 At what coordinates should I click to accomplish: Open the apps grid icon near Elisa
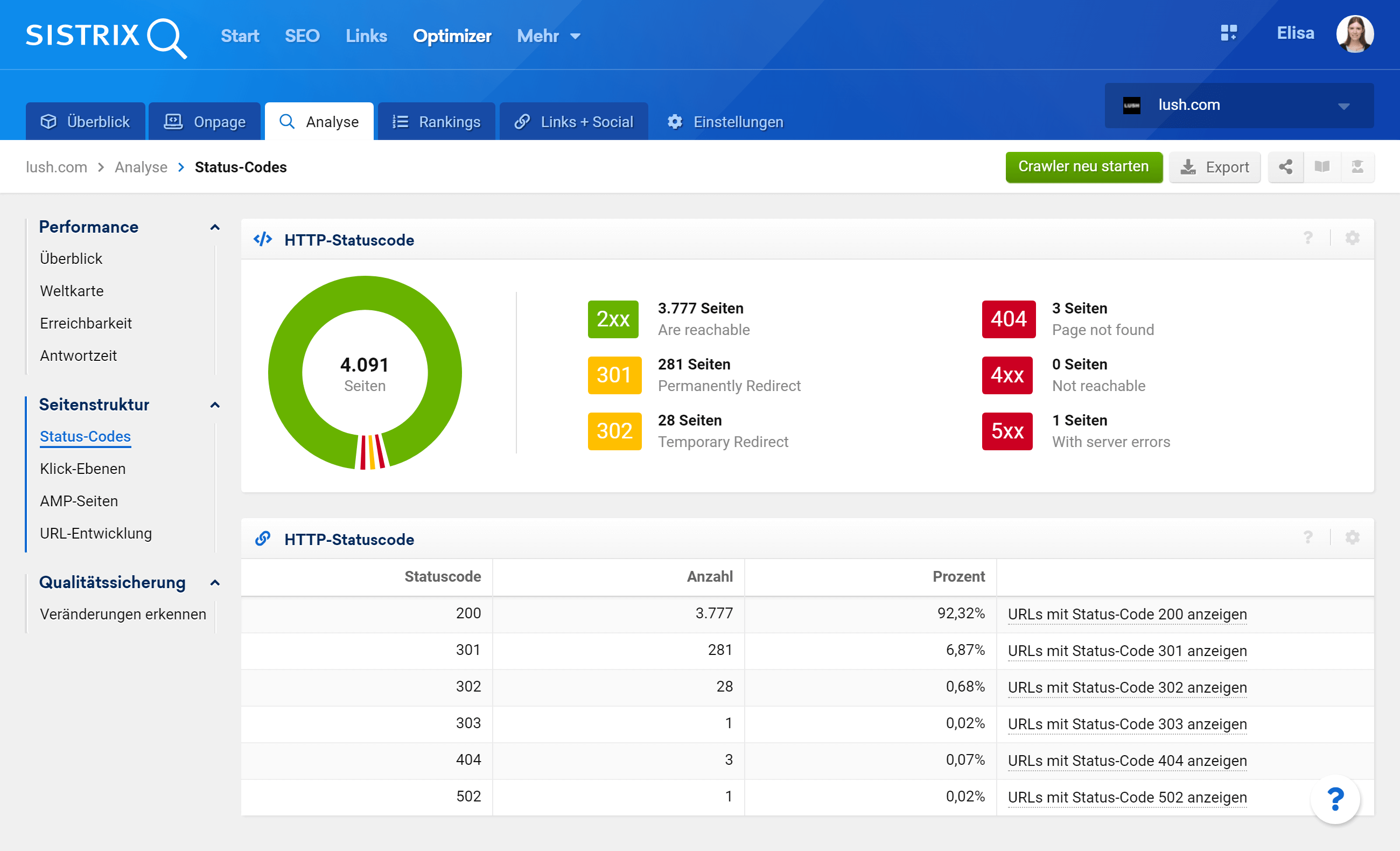[1228, 33]
